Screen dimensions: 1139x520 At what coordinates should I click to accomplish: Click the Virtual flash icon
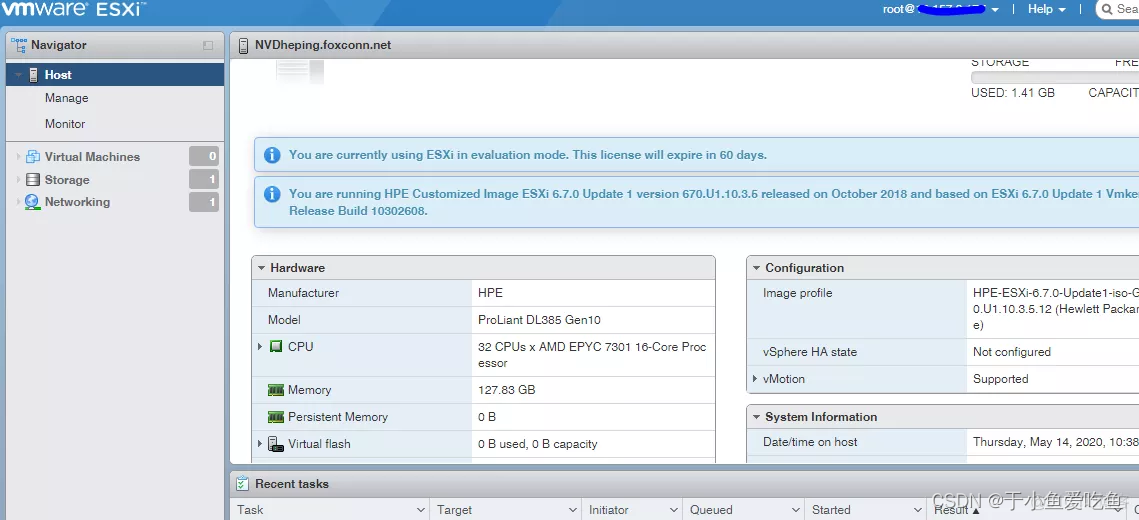point(276,444)
